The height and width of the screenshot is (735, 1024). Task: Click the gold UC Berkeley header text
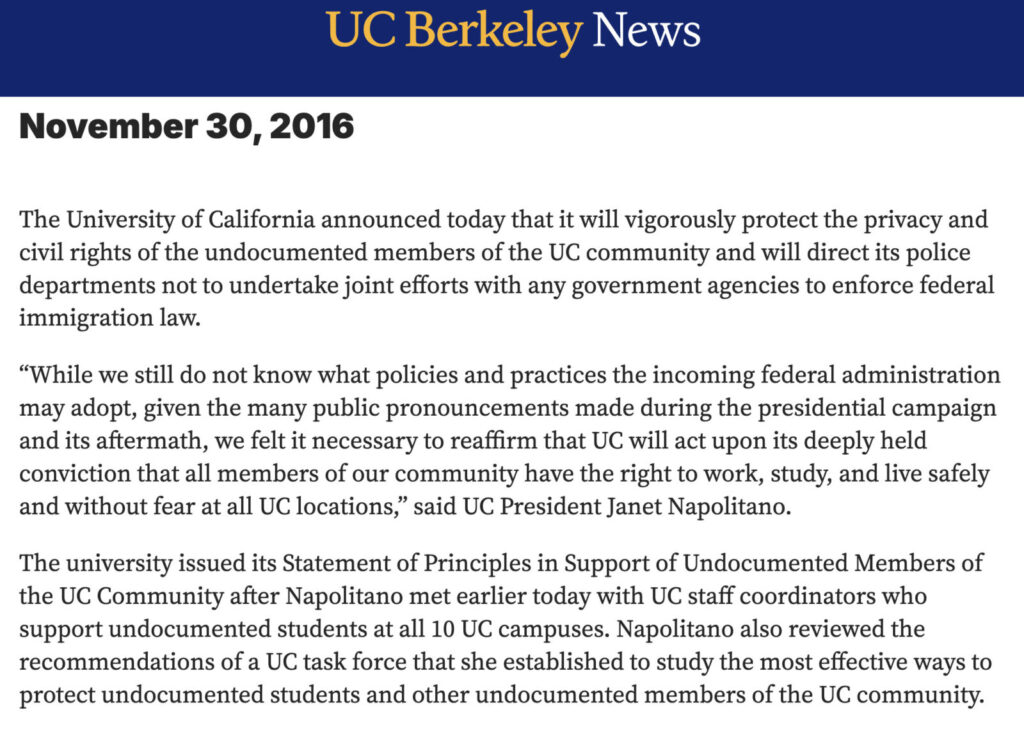pos(454,31)
